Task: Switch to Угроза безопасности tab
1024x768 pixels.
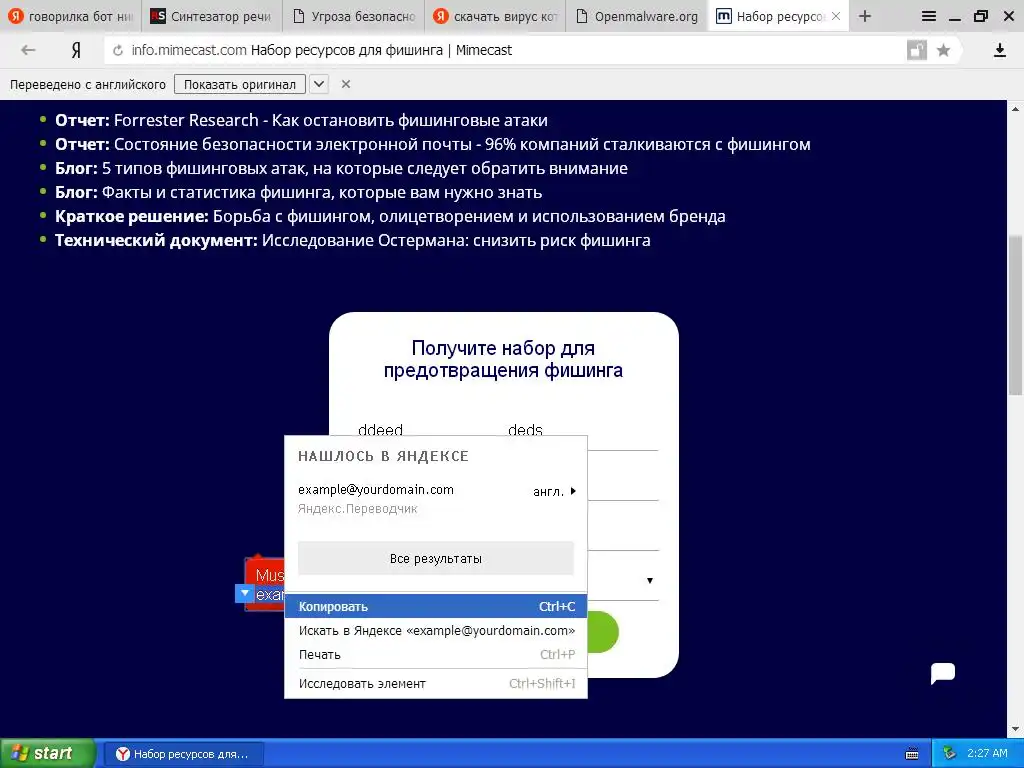Action: point(353,16)
